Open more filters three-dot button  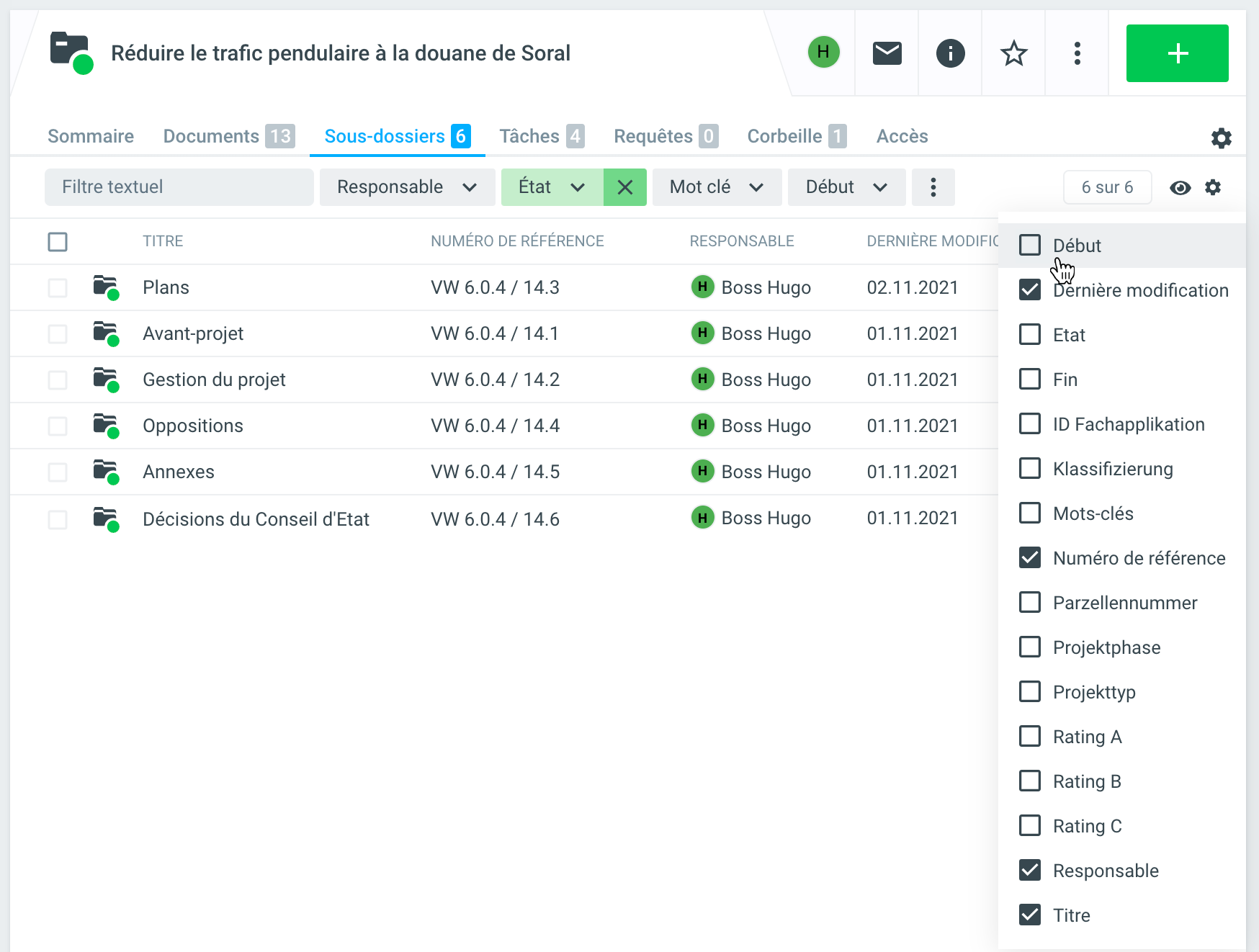933,188
